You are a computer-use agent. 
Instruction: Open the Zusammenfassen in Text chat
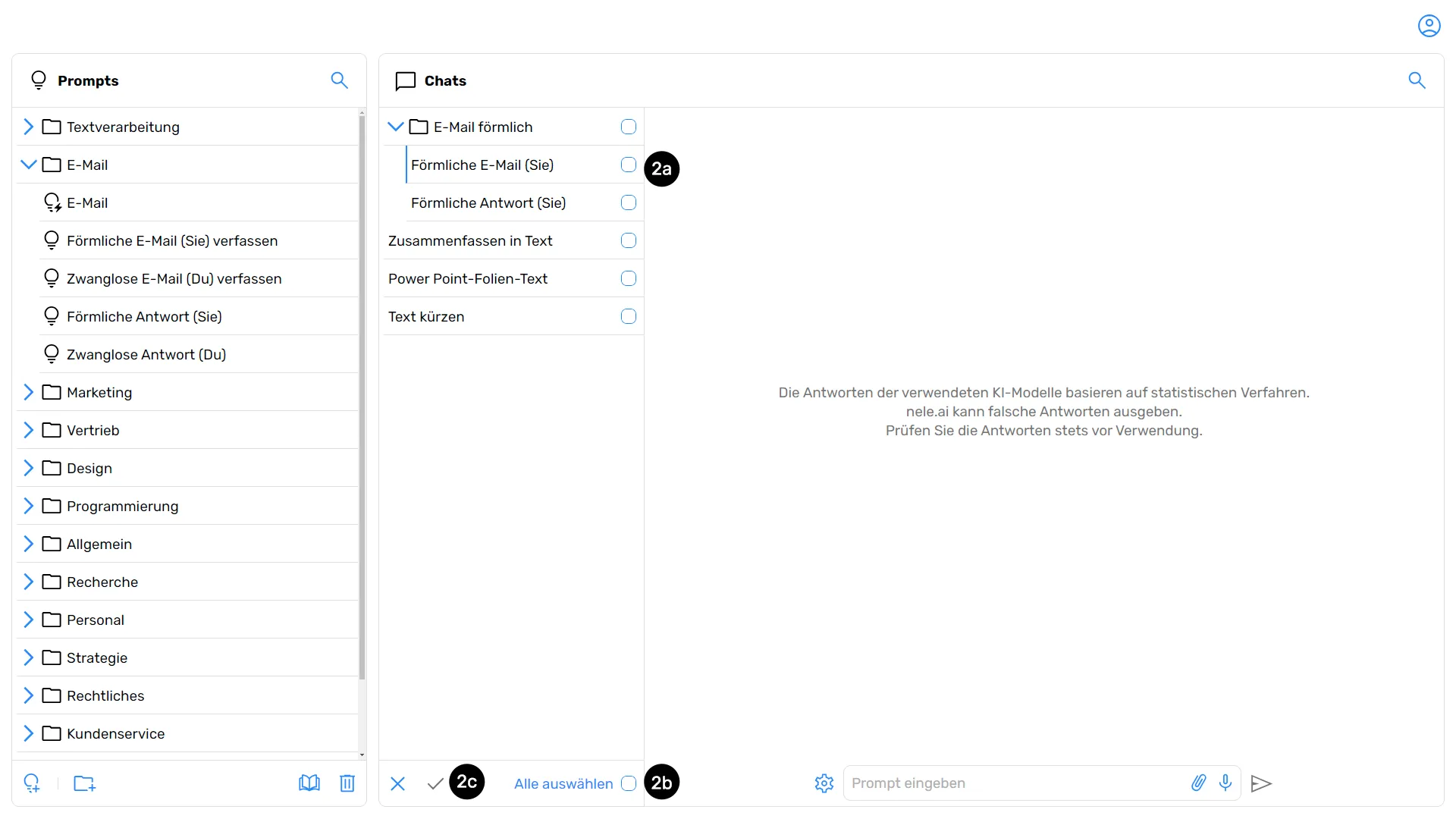470,240
